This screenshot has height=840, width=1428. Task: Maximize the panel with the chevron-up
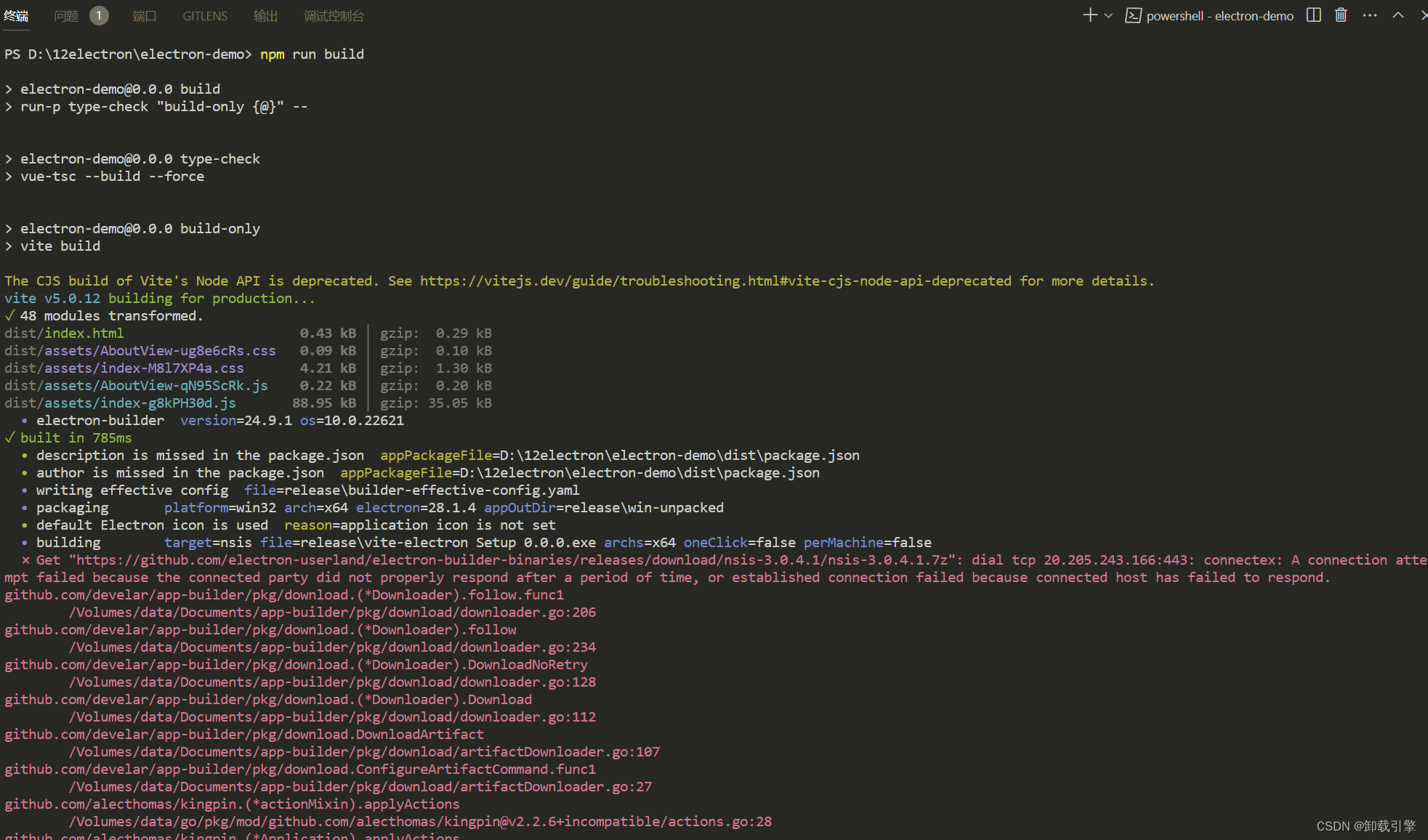(1398, 15)
